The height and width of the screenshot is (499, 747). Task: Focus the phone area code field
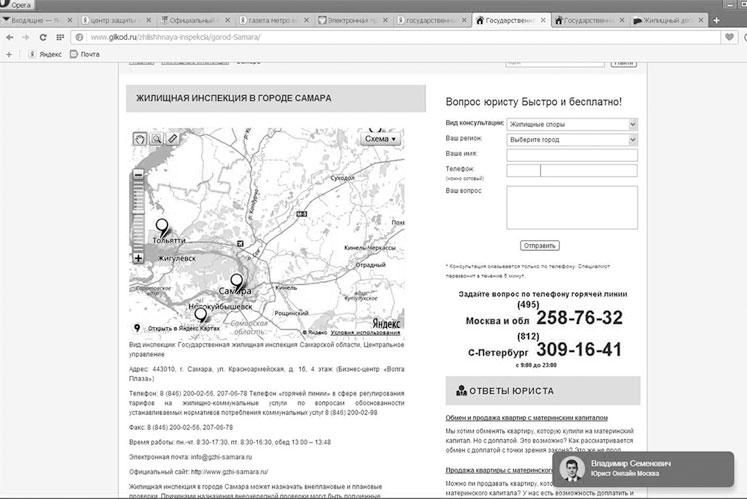(523, 171)
